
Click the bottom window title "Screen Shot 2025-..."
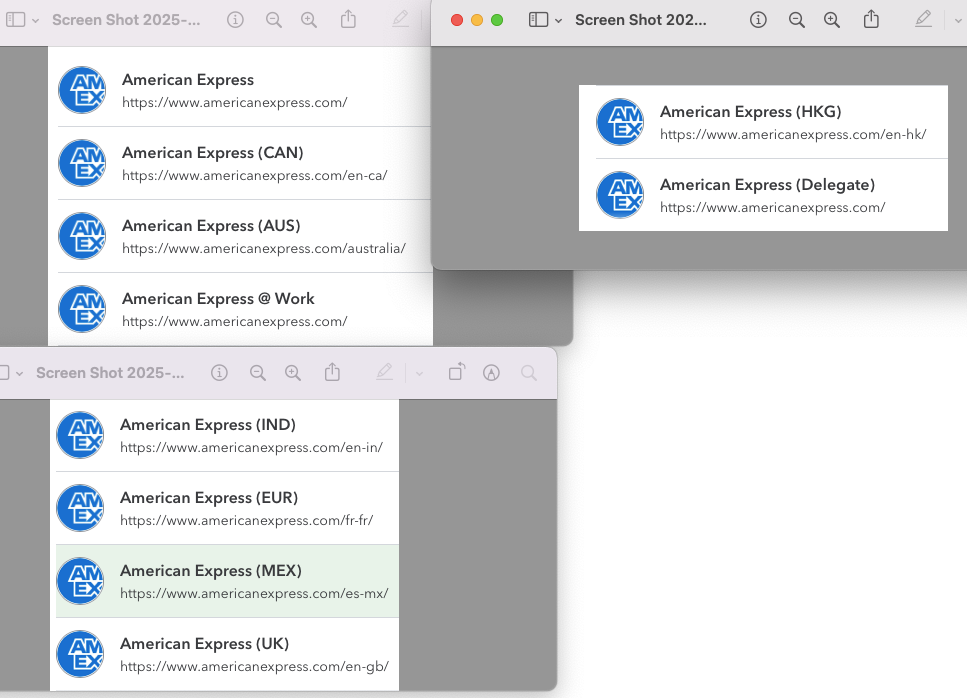[x=110, y=373]
